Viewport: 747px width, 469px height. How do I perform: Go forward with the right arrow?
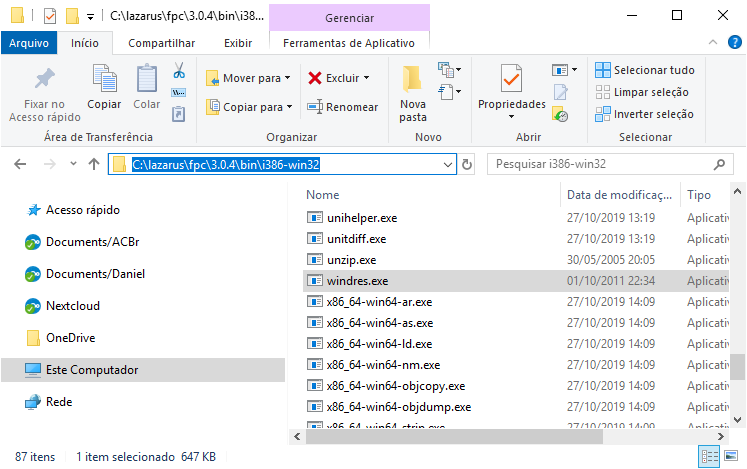(50, 164)
